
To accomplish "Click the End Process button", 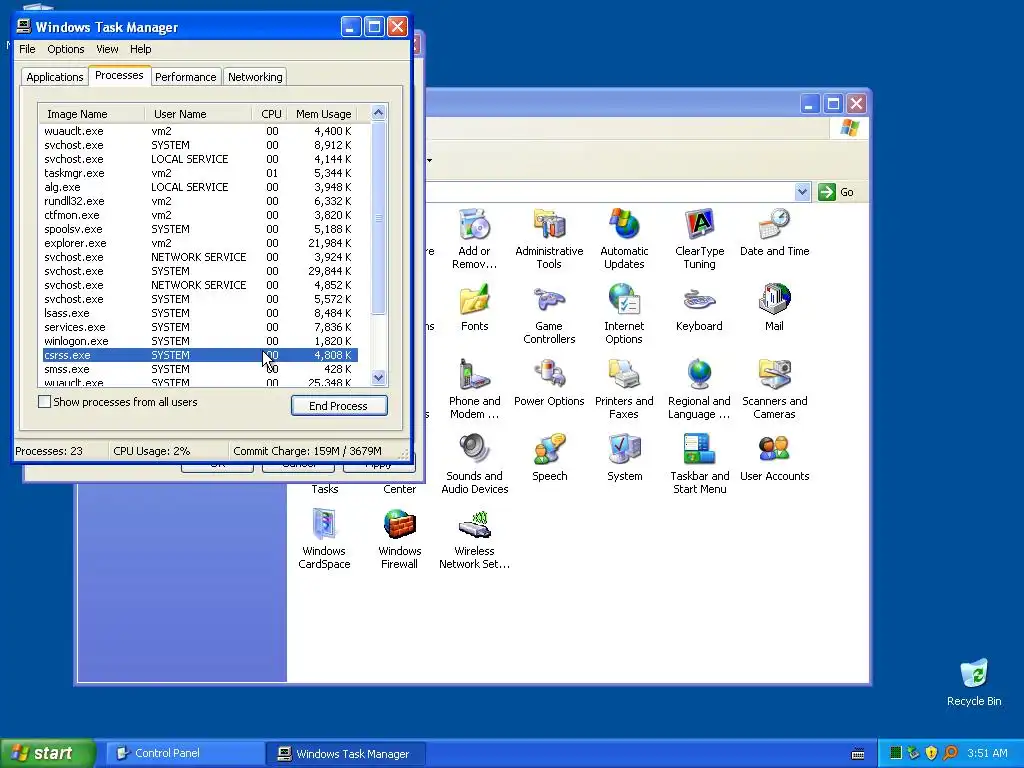I will point(339,406).
